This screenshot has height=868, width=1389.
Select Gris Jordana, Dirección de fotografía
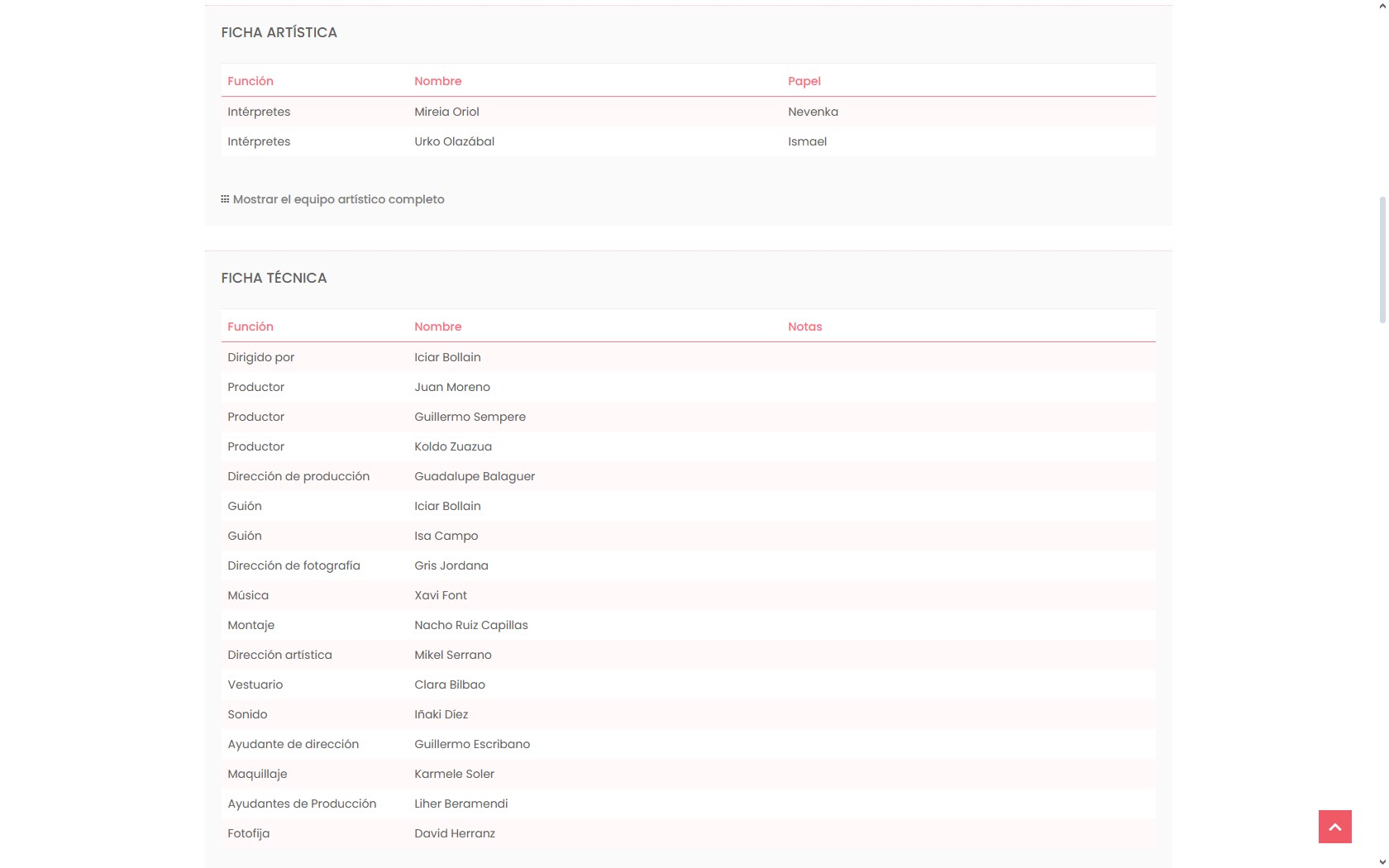coord(451,565)
